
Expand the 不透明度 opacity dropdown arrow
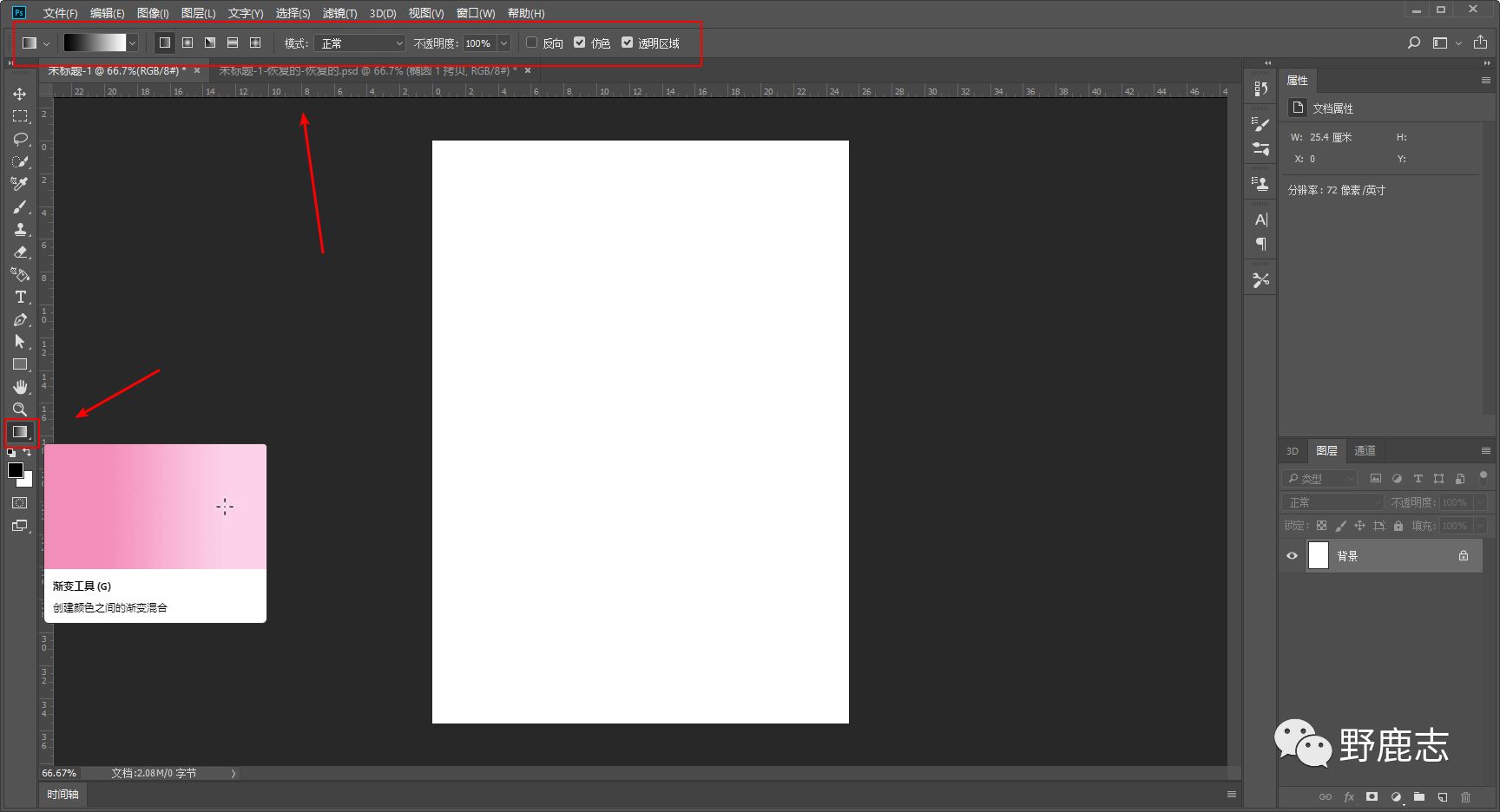pos(503,43)
